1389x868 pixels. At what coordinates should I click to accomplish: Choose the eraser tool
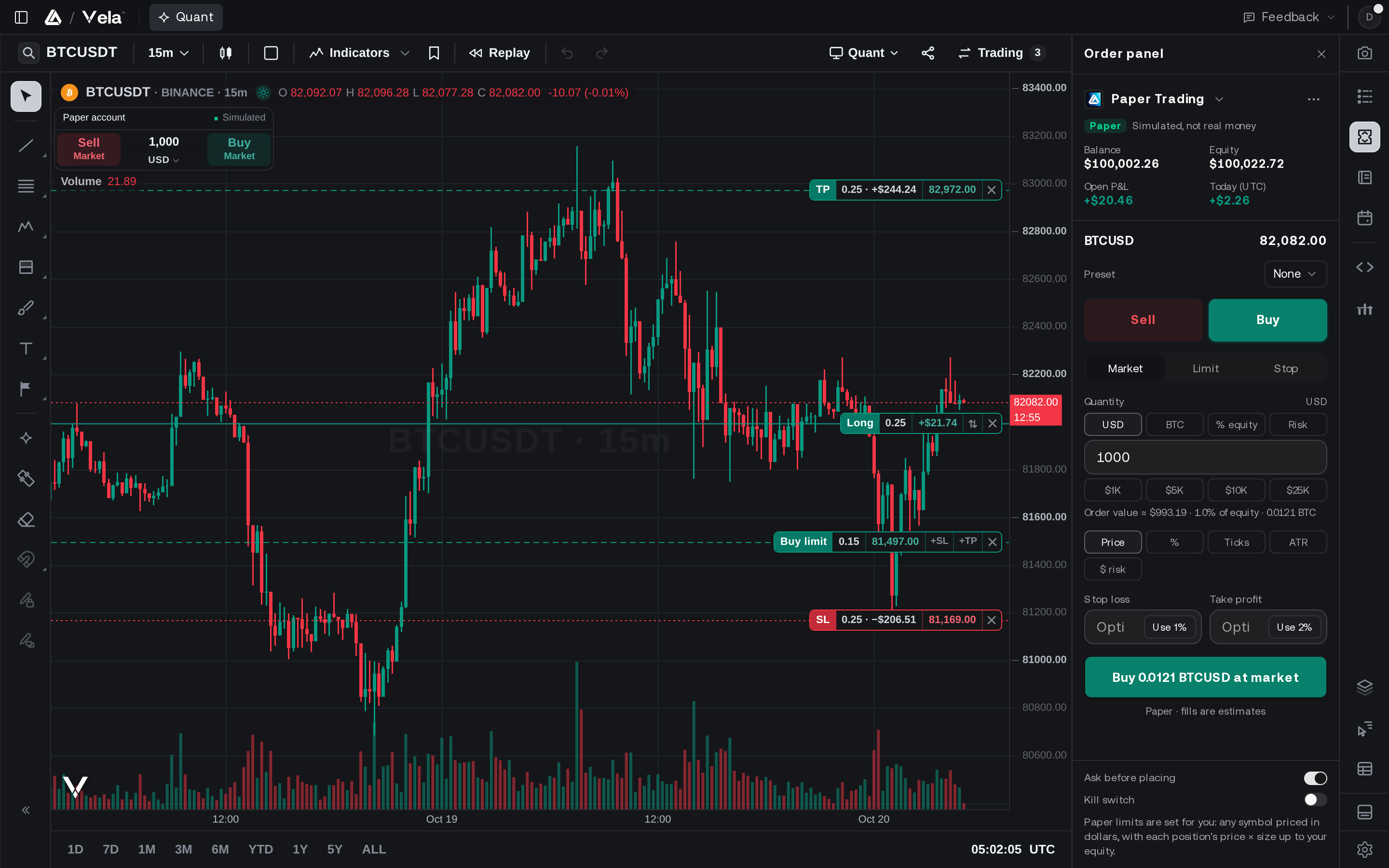pos(26,519)
